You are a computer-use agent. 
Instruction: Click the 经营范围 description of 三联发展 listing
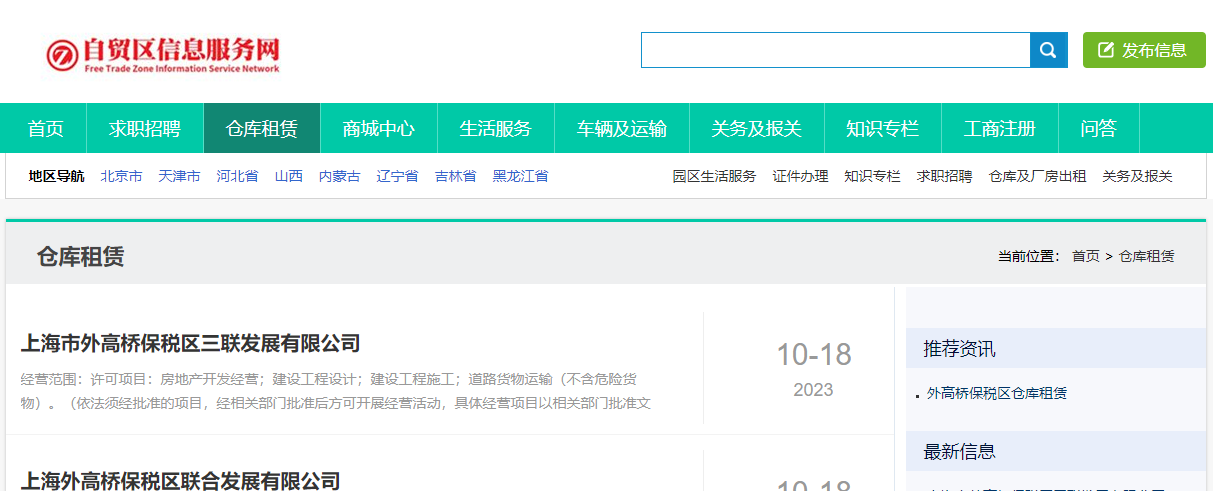click(336, 391)
